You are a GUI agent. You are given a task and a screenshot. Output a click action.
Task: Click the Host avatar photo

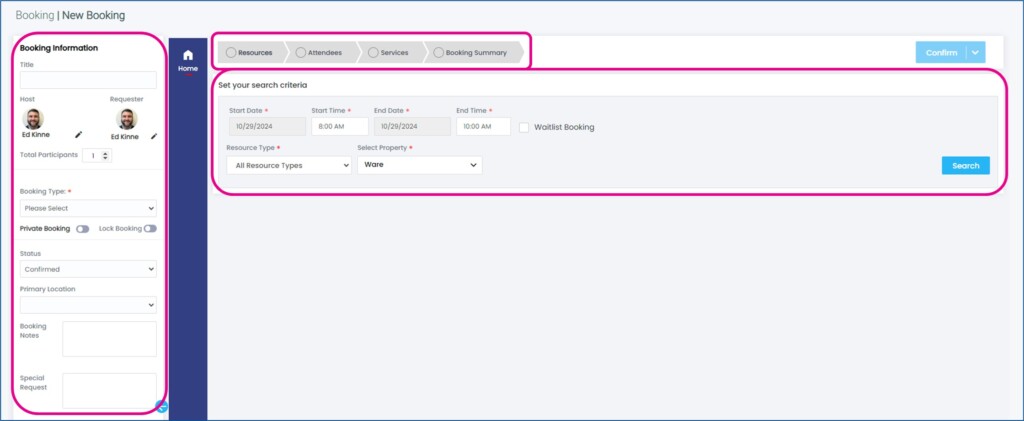tap(33, 119)
